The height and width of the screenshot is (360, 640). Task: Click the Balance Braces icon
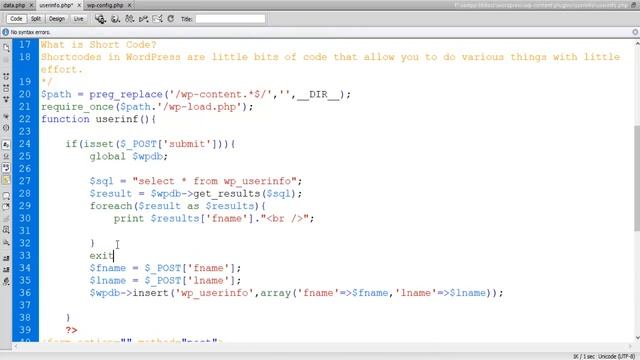click(6, 128)
